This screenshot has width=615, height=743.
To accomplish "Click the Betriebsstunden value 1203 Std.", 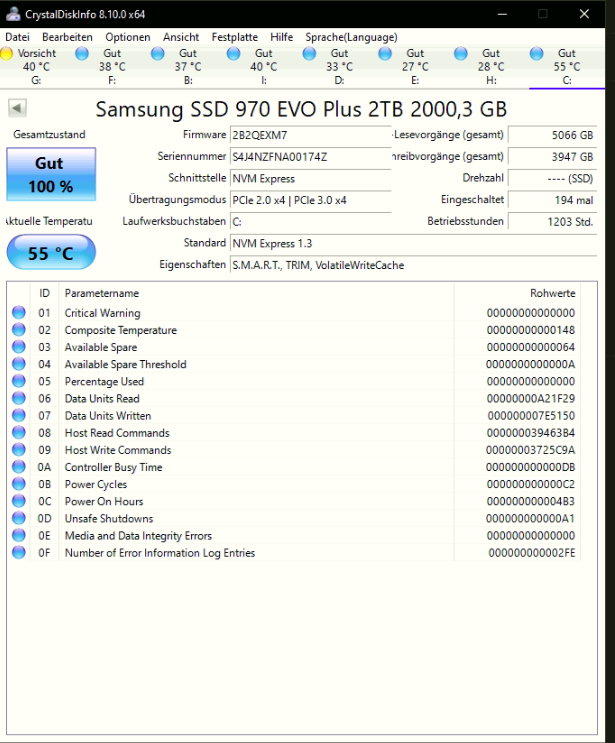I will click(552, 222).
